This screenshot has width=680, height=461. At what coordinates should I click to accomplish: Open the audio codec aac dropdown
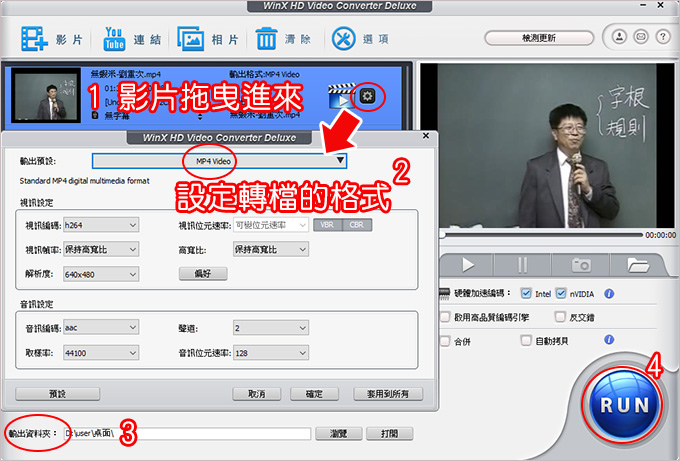point(101,328)
